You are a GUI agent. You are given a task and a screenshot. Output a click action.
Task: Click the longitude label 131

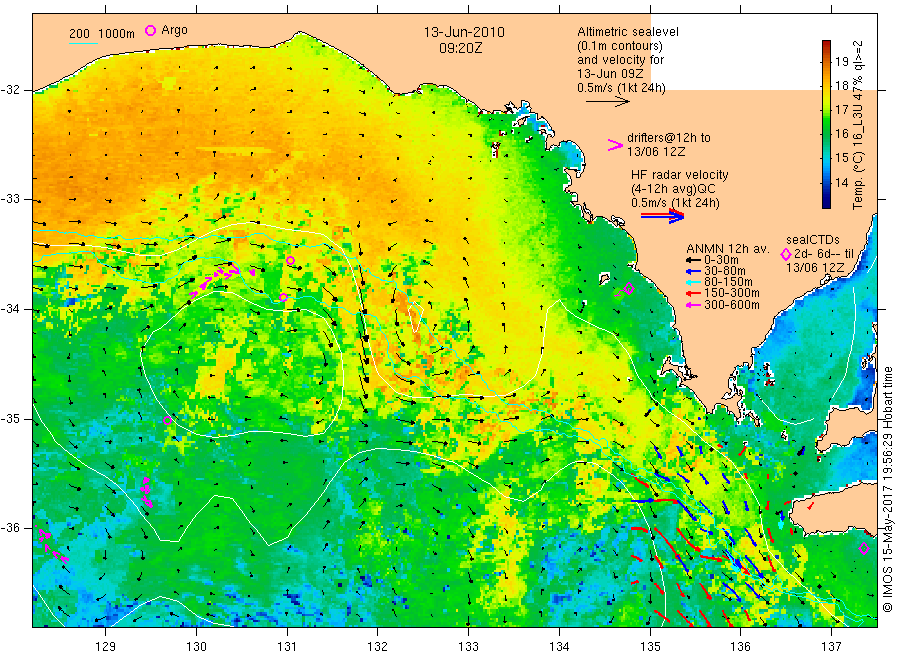pos(287,646)
